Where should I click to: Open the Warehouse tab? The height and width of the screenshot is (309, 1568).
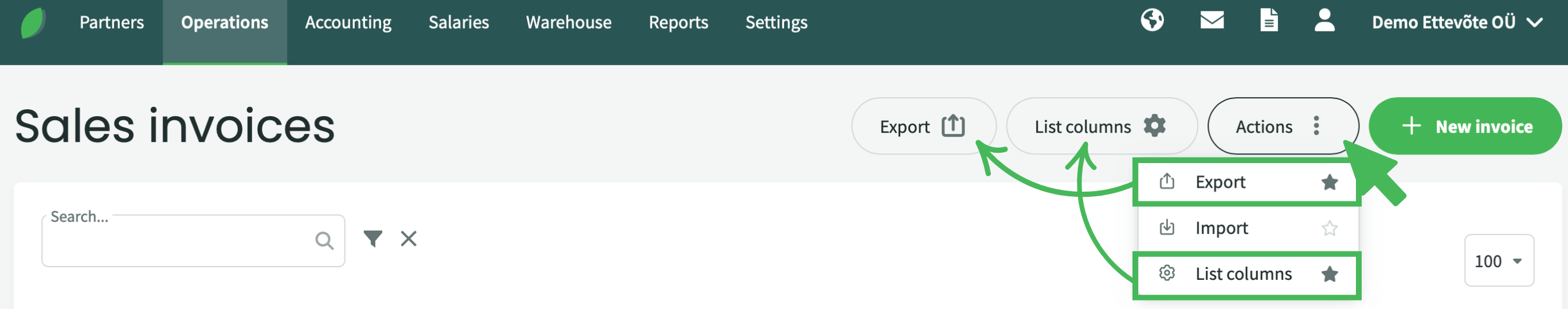point(568,22)
